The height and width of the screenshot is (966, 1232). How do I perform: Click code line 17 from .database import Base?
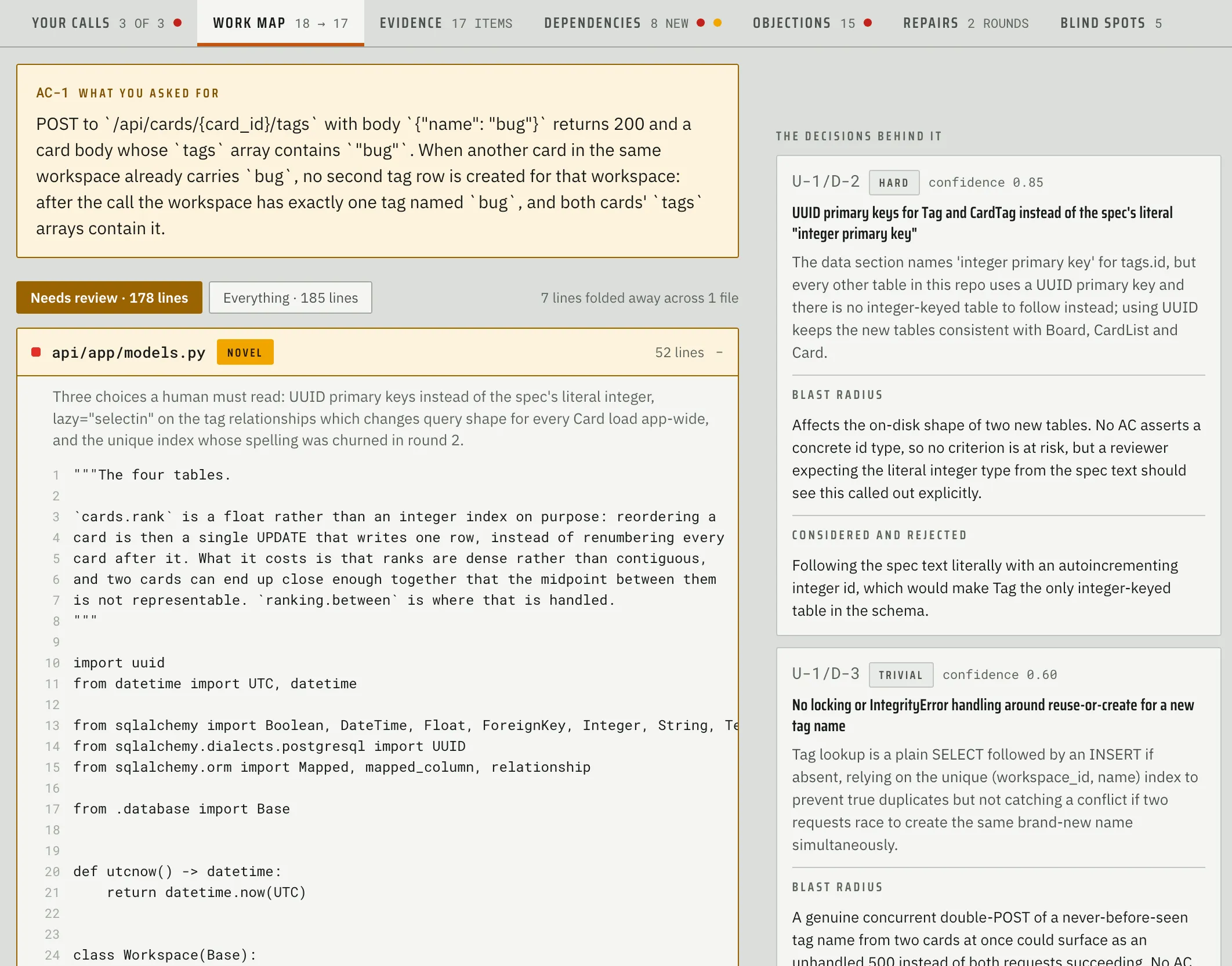[x=182, y=809]
